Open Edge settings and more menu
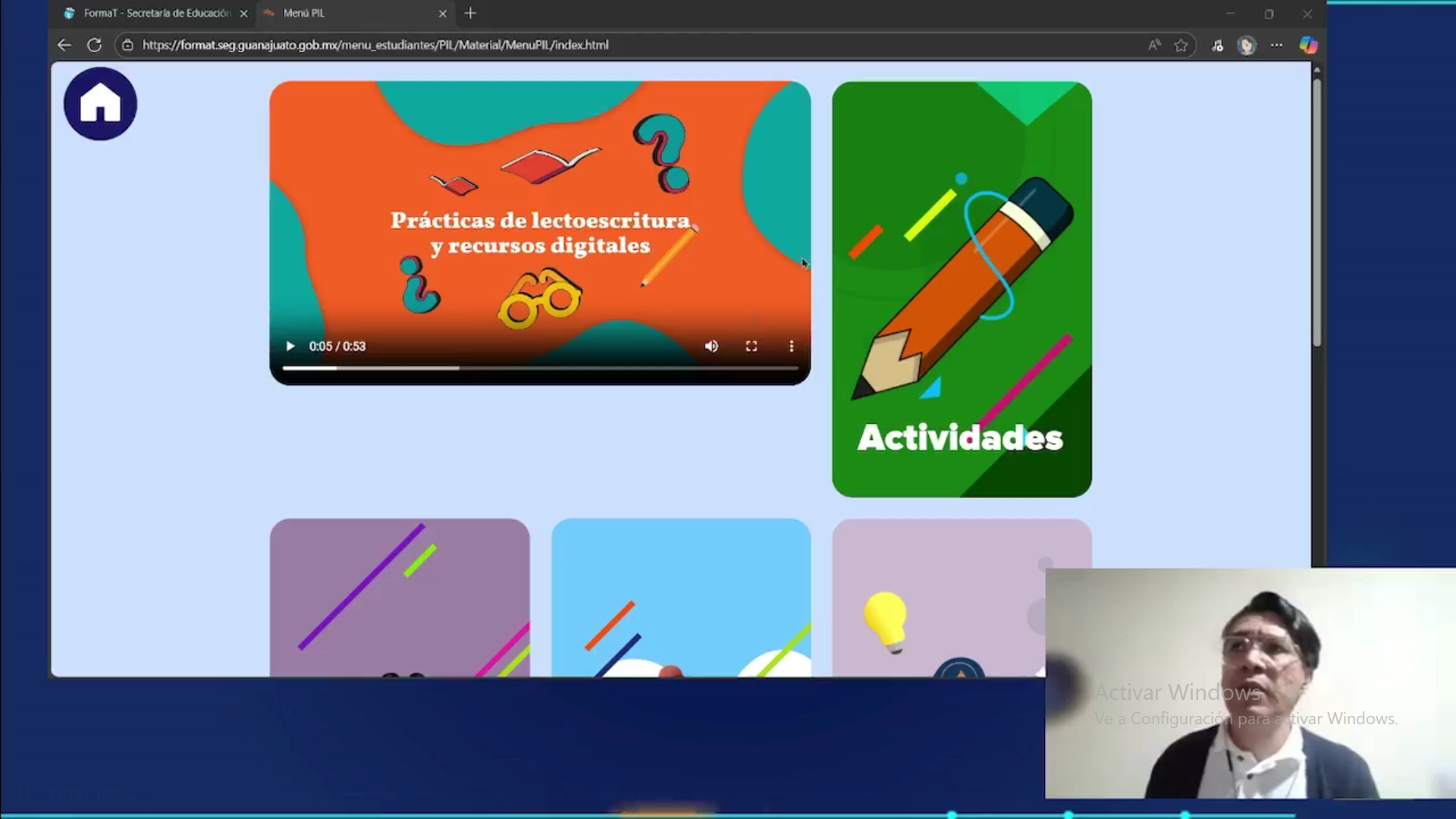The height and width of the screenshot is (819, 1456). (1277, 45)
